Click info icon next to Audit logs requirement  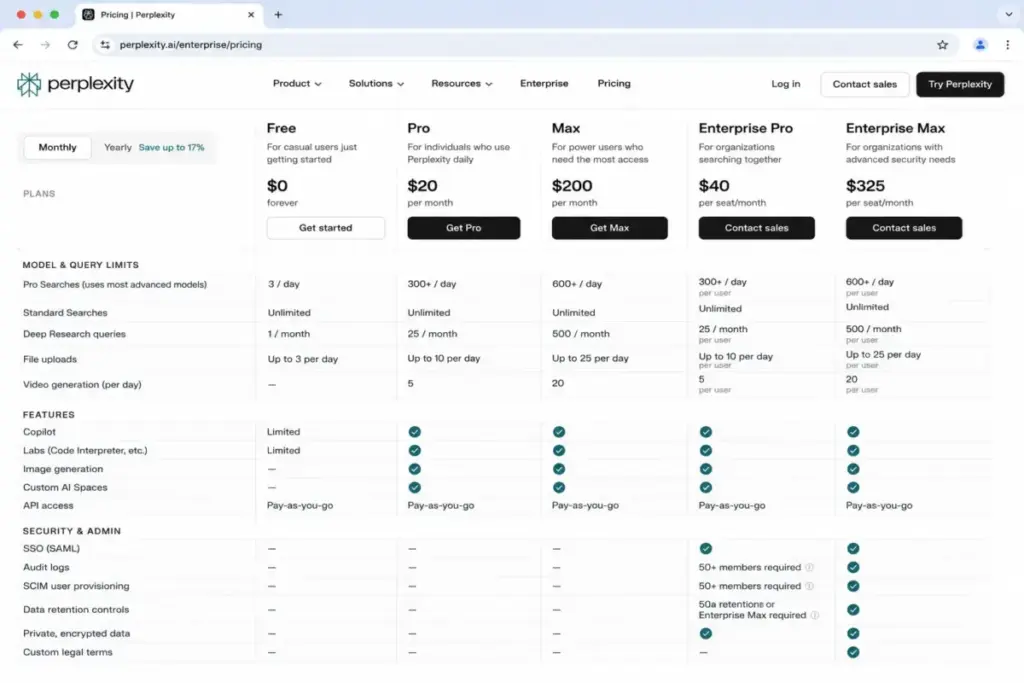pyautogui.click(x=810, y=567)
